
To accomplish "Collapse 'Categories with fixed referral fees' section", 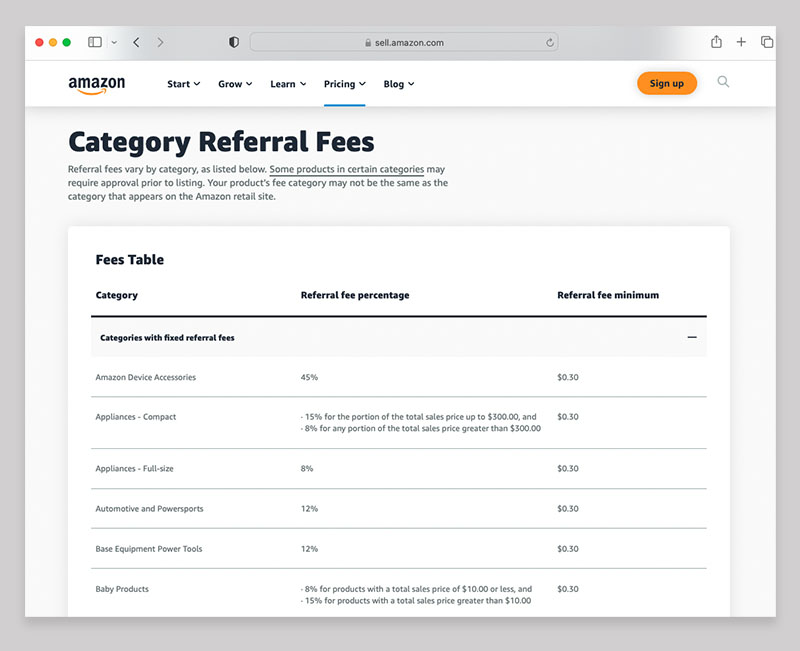I will 398,337.
